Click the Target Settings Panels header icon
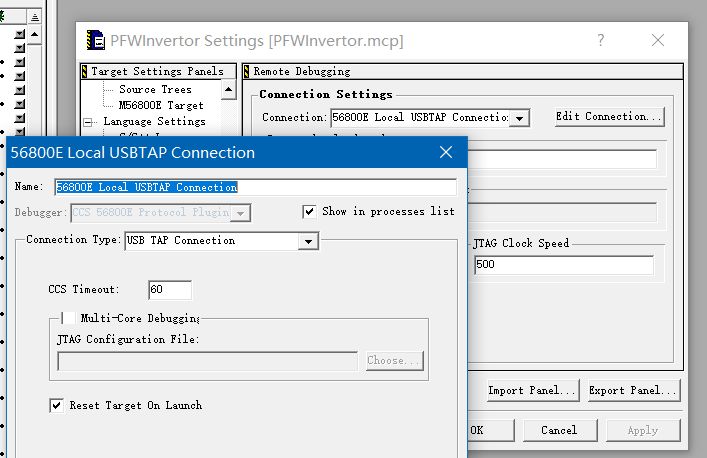The image size is (707, 458). [x=84, y=72]
